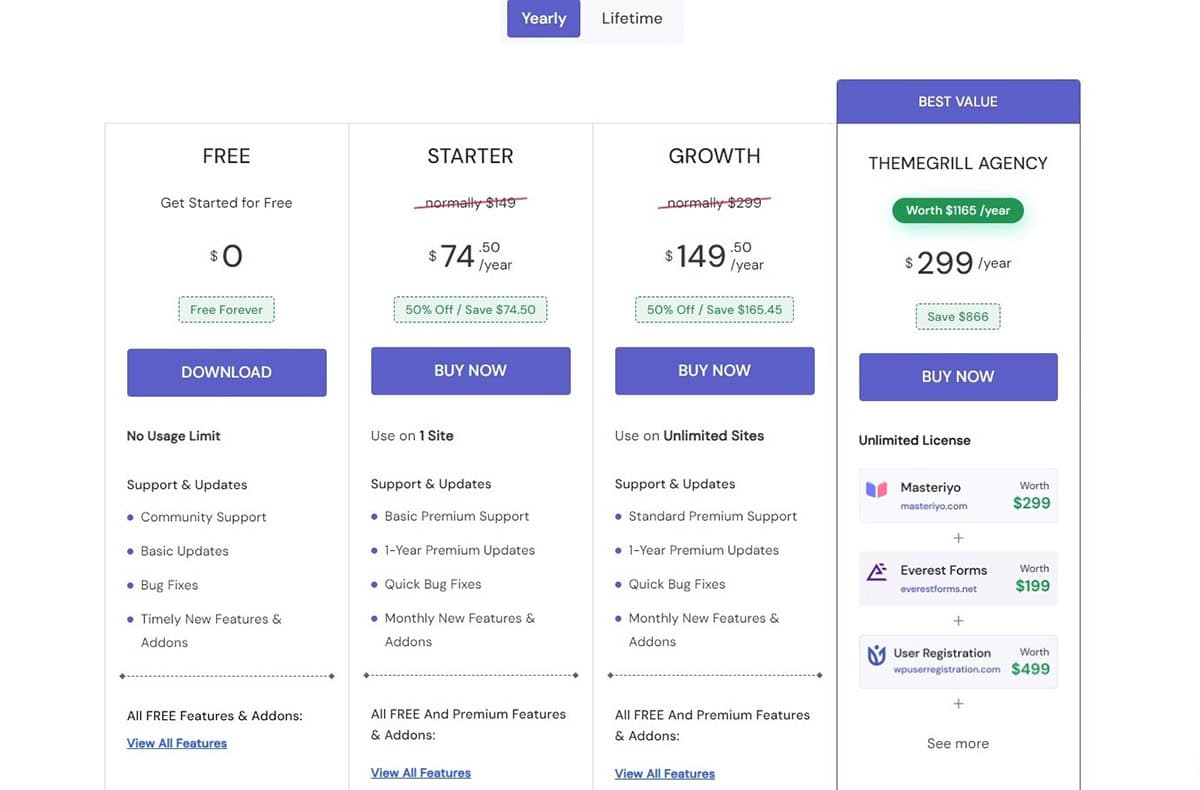Expand See more in Agency plan
The height and width of the screenshot is (790, 1200).
[958, 743]
